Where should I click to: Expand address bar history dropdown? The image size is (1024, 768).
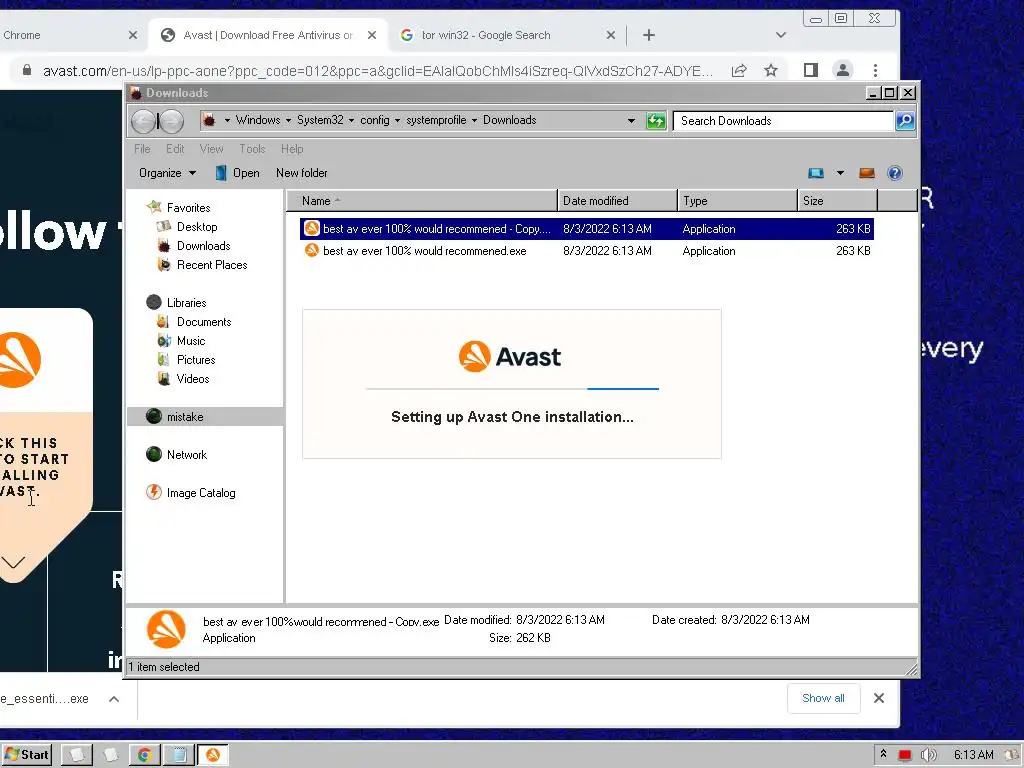coord(631,121)
